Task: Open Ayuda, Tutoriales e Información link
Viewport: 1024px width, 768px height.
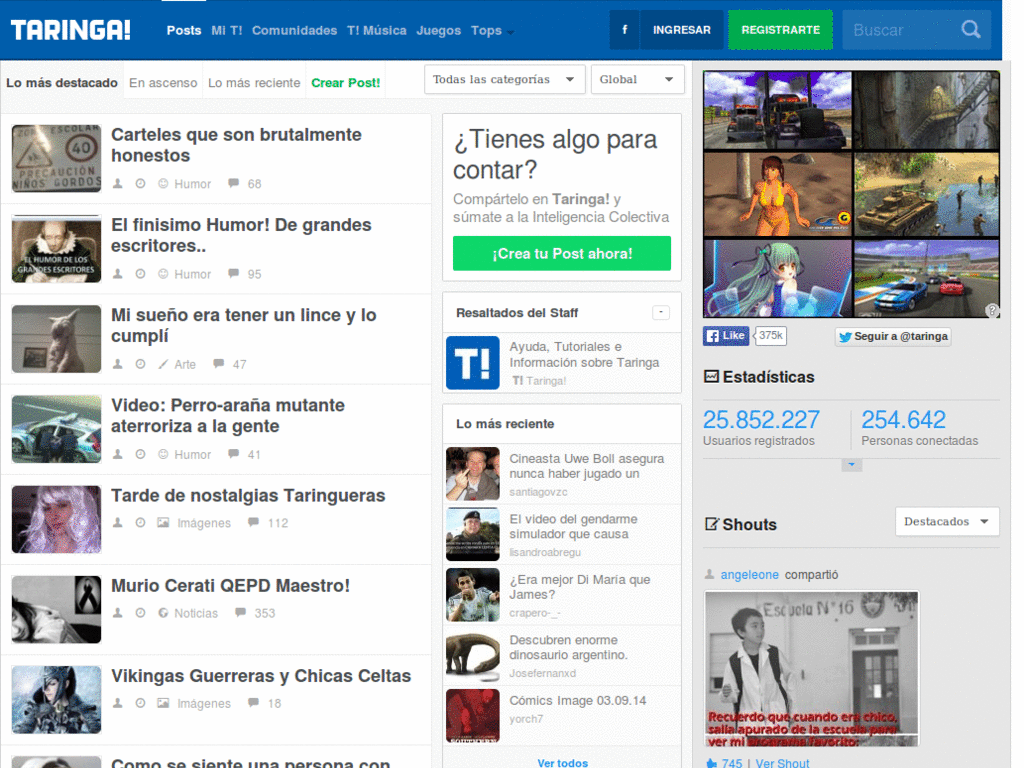Action: click(x=584, y=355)
